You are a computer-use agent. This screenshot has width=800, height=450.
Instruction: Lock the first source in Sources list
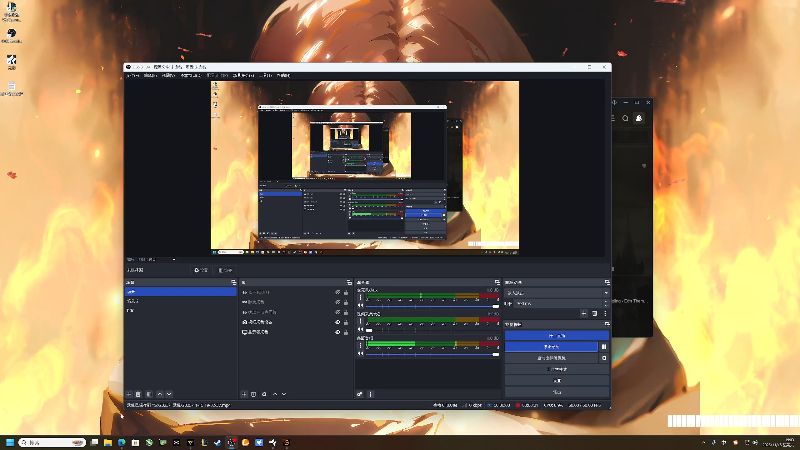click(346, 293)
